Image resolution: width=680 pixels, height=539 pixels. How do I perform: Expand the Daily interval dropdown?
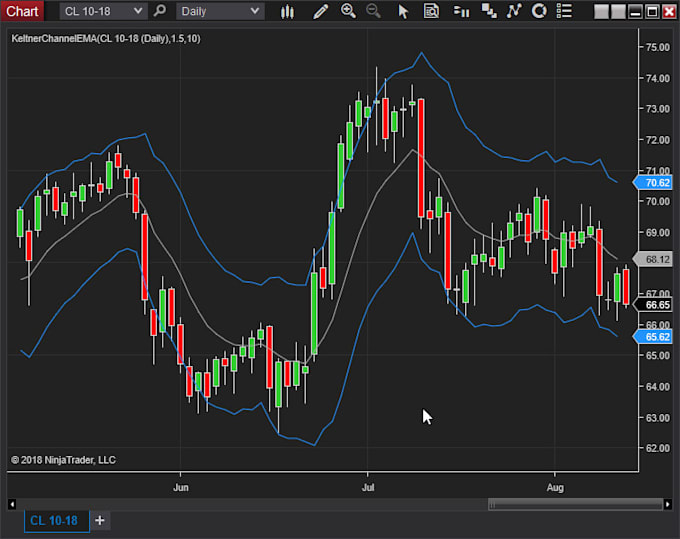(220, 11)
